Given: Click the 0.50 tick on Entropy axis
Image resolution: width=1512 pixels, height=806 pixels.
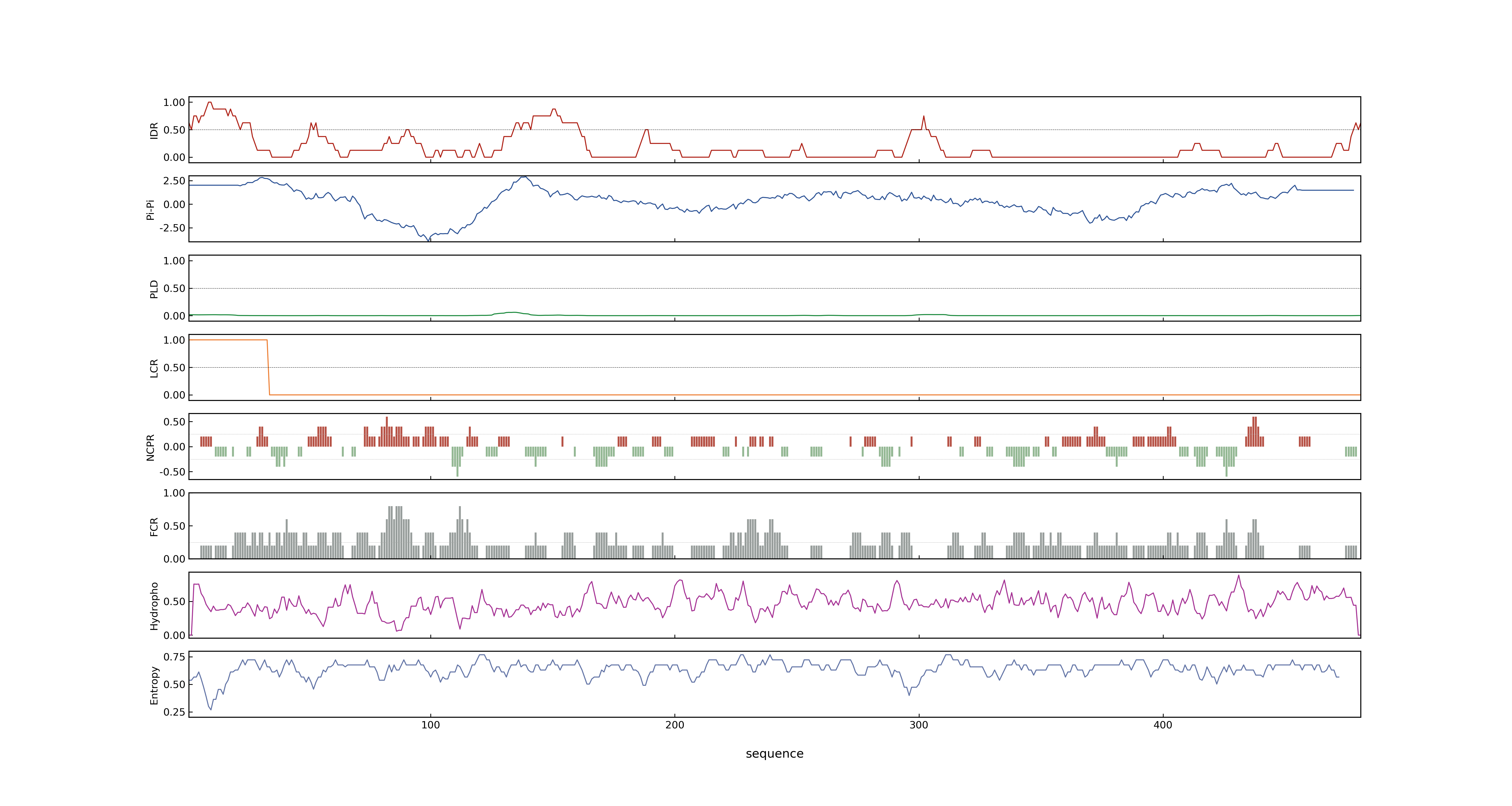Looking at the screenshot, I should (x=174, y=685).
